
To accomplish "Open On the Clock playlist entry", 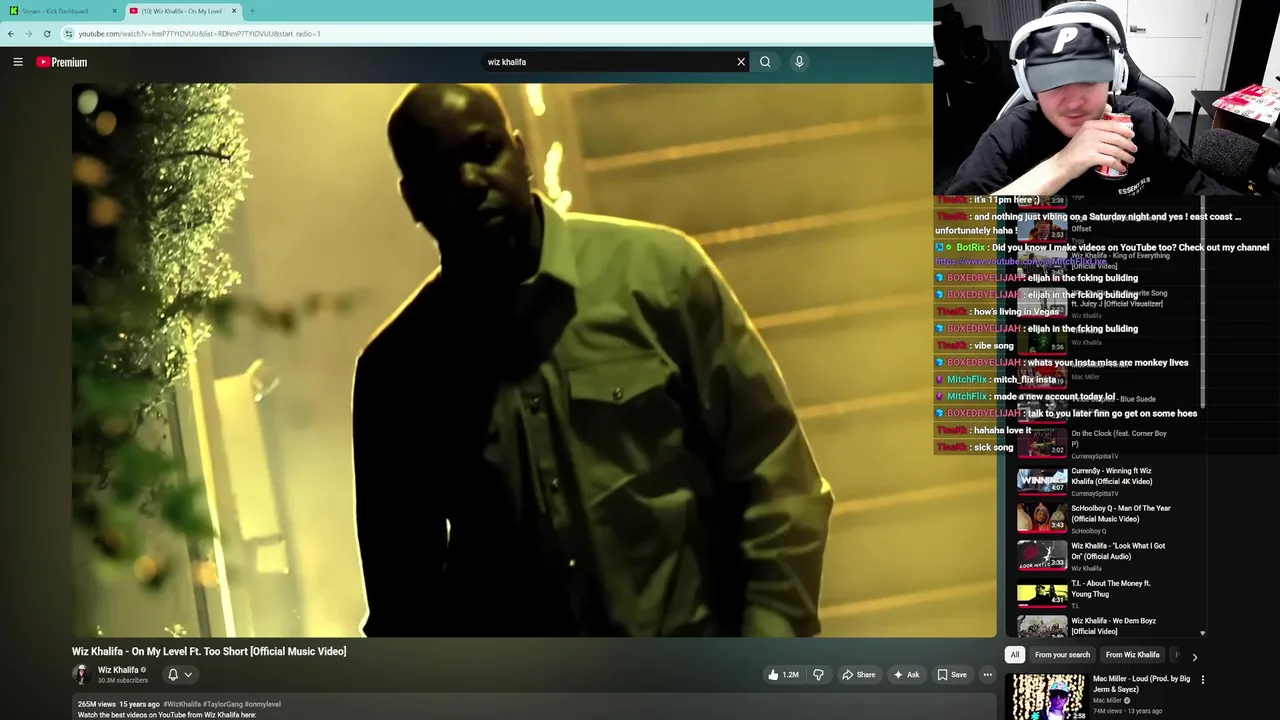I will pos(1104,442).
